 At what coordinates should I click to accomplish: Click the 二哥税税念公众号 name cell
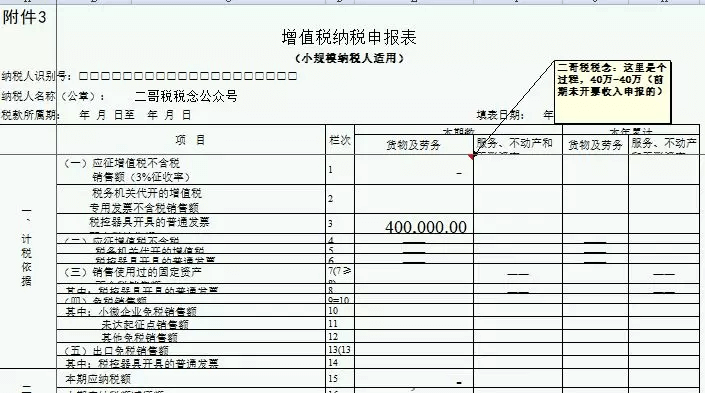point(186,96)
